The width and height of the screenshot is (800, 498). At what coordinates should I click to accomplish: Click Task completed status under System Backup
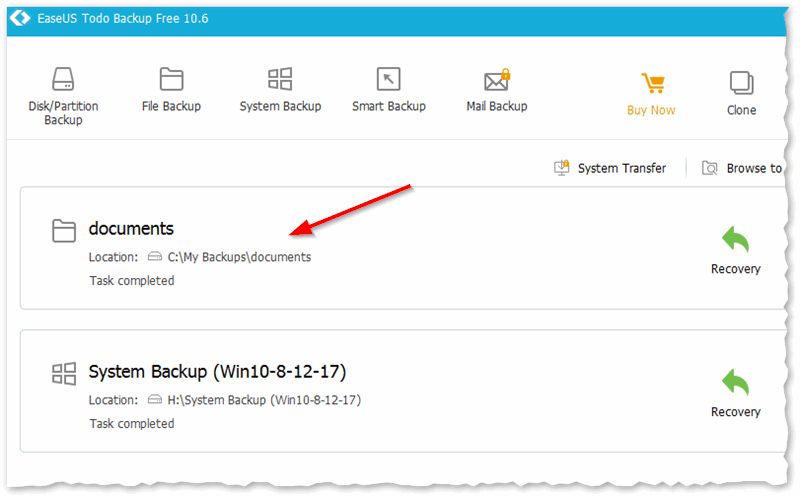point(131,424)
